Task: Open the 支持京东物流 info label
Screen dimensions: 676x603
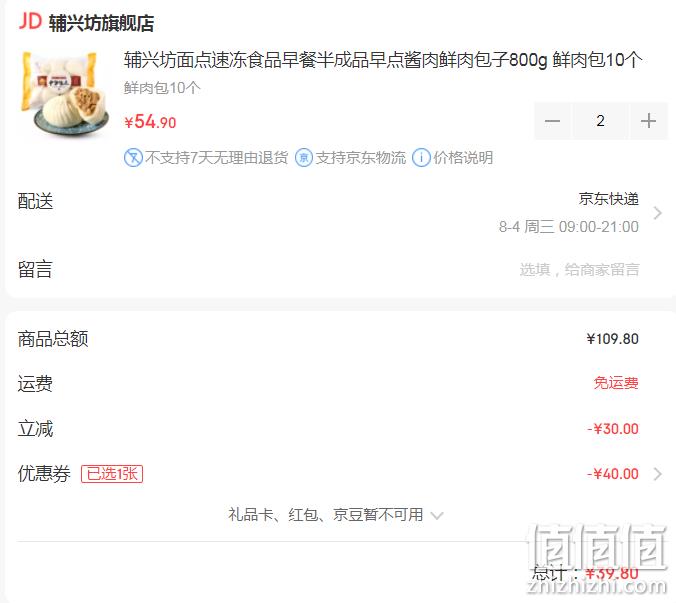Action: (x=361, y=158)
